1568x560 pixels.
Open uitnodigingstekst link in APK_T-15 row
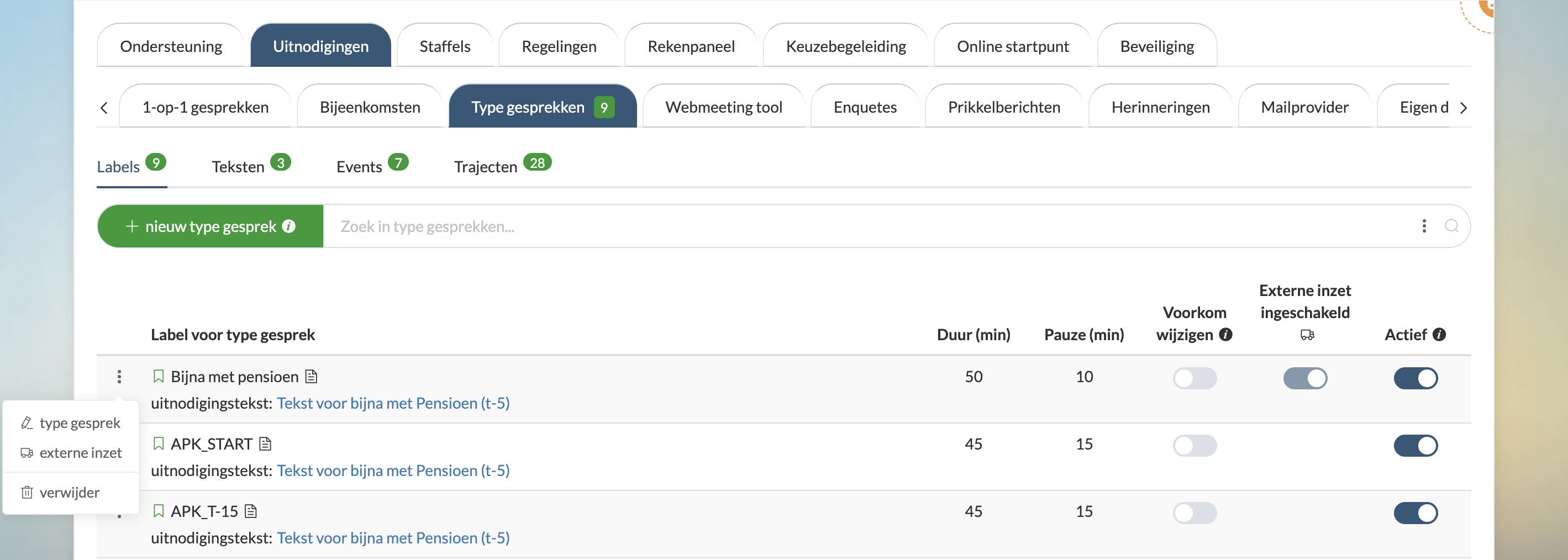tap(393, 538)
